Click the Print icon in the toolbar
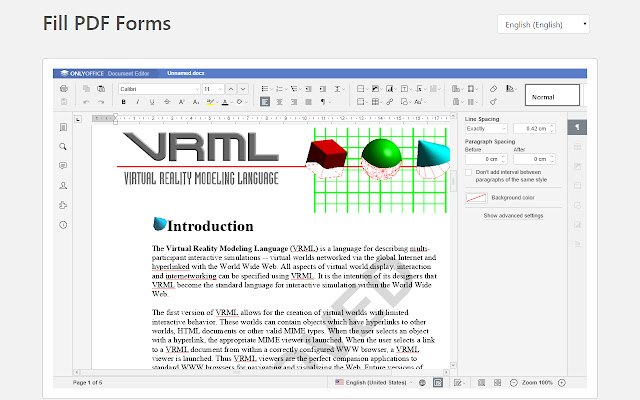Viewport: 640px width, 400px height. 64,89
